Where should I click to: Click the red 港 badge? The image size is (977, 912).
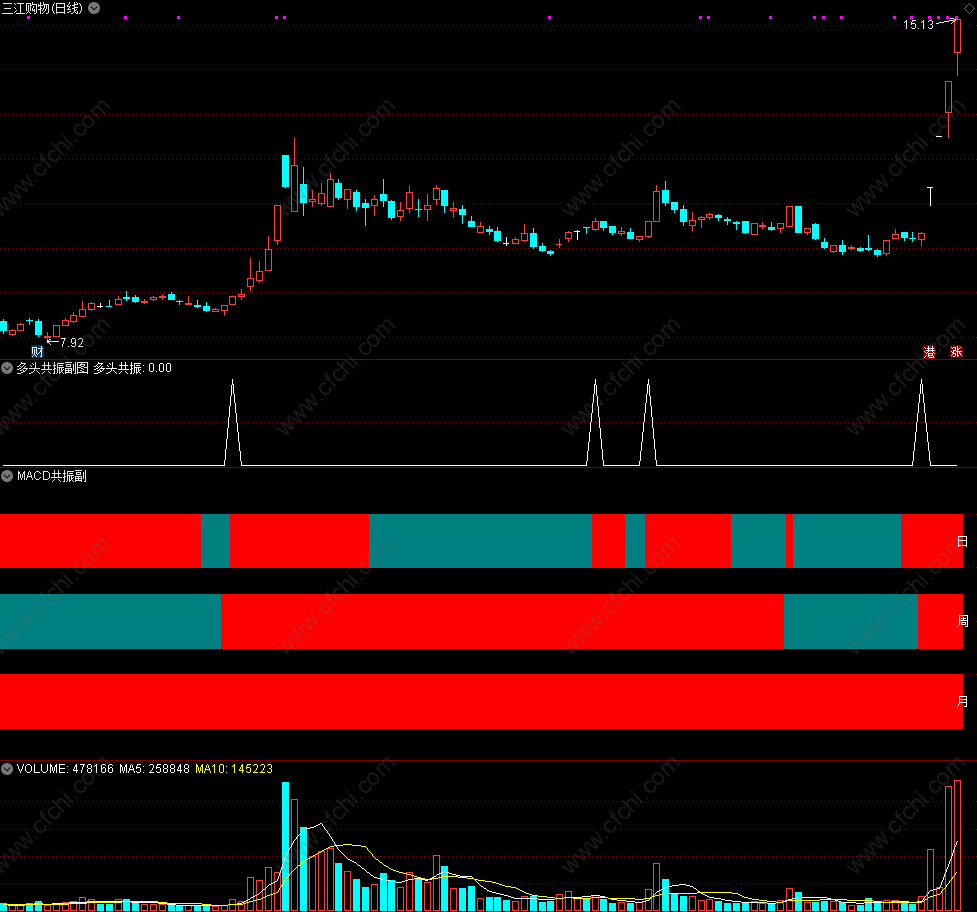929,352
